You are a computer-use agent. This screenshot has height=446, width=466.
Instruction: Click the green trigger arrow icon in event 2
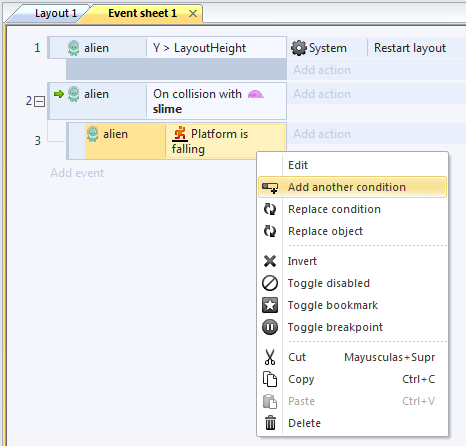coord(59,94)
